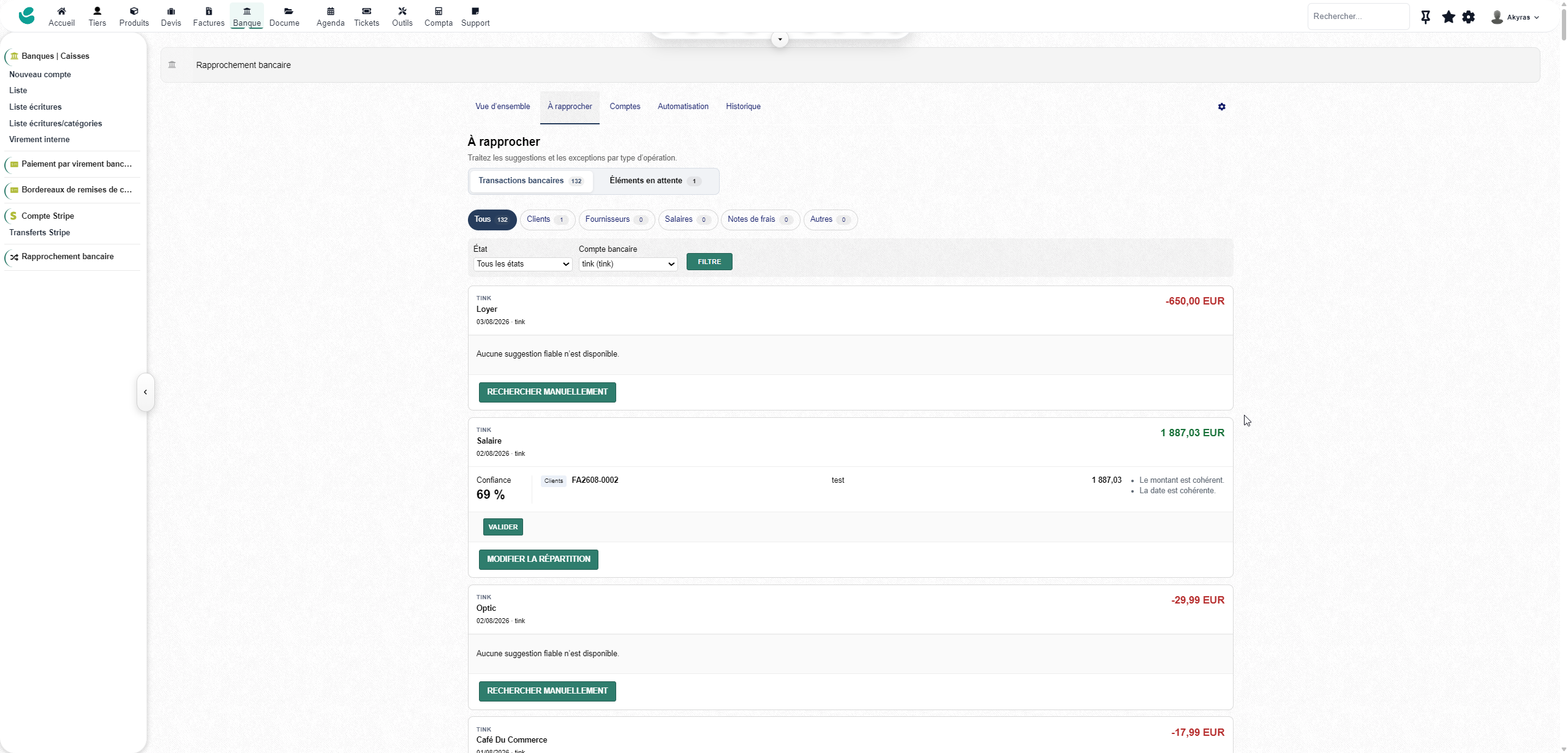
Task: Filter by Tous pill
Action: [x=492, y=219]
